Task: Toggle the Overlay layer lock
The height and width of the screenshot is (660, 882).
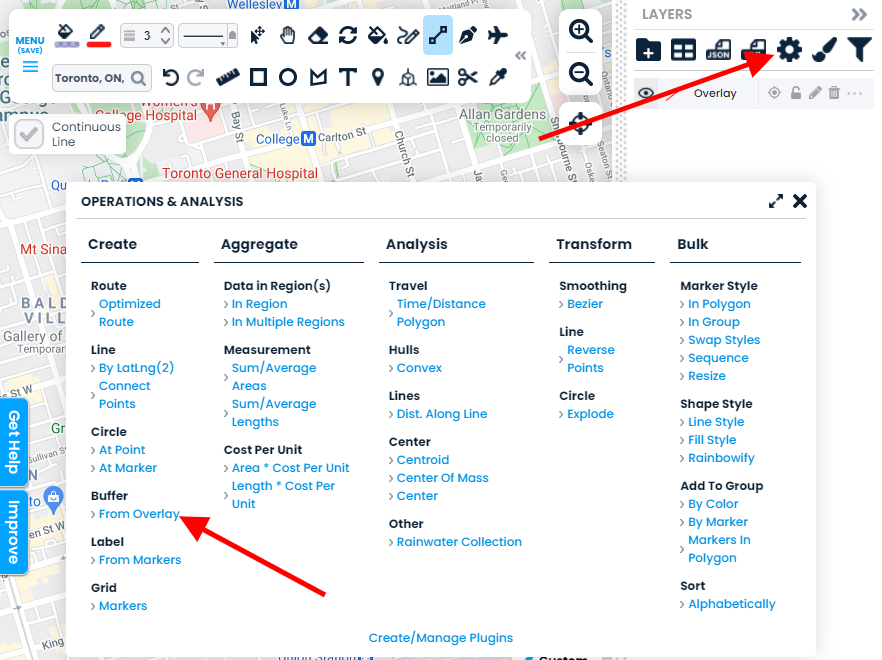Action: 796,93
